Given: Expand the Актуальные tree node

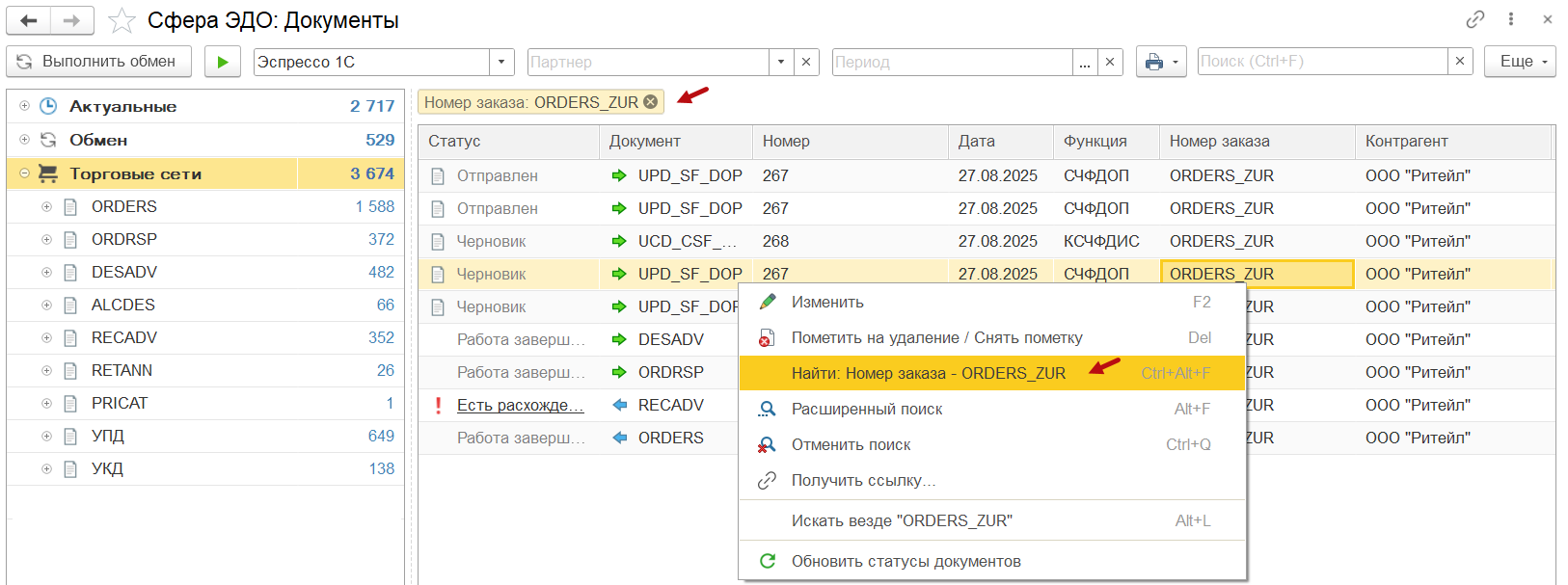Looking at the screenshot, I should [24, 106].
